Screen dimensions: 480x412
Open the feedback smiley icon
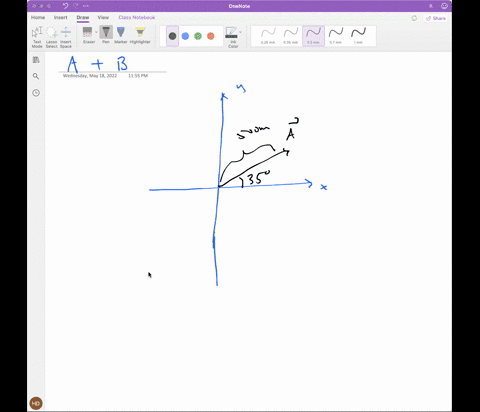point(444,6)
